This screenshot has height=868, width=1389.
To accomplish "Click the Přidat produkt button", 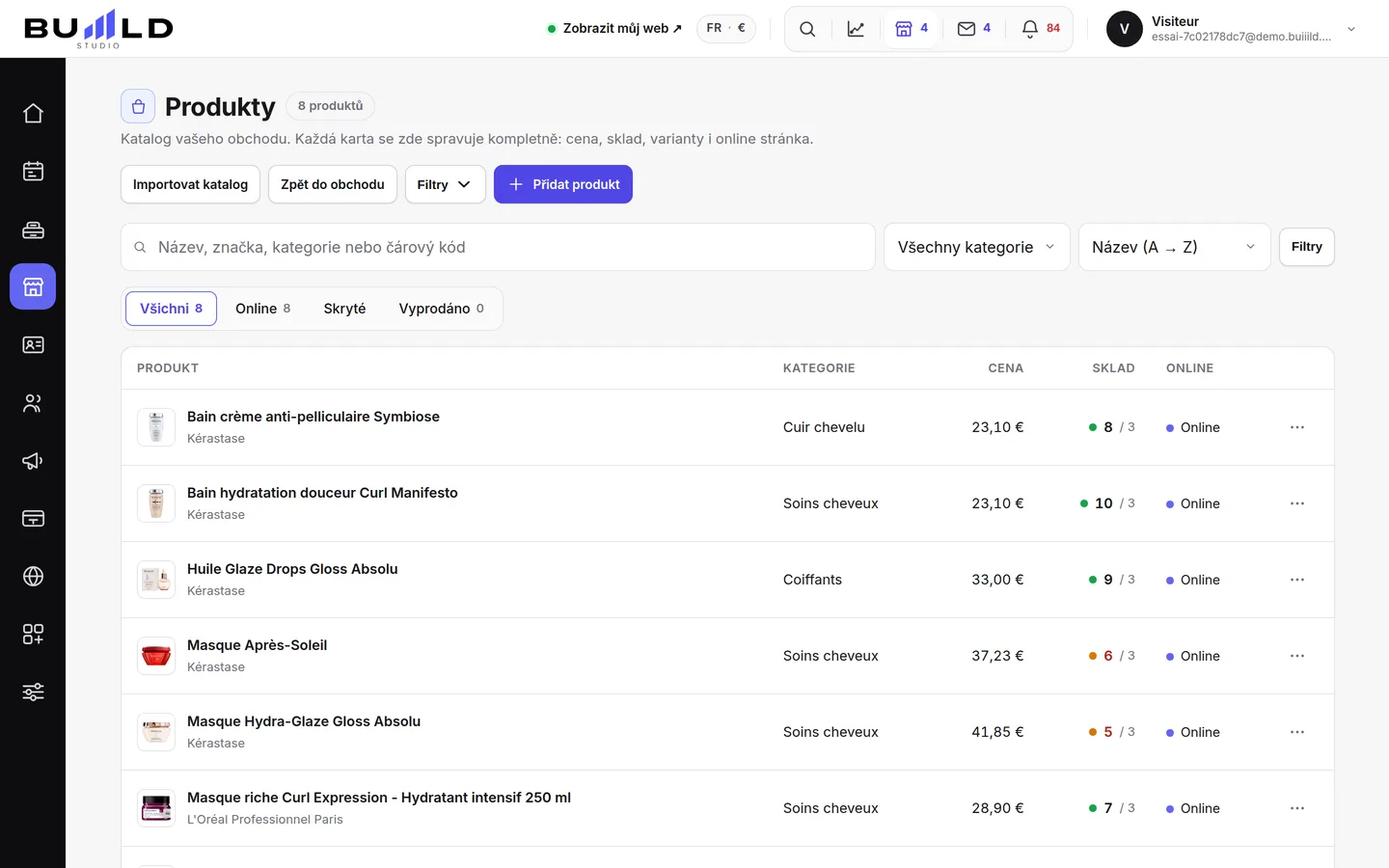I will 563,184.
